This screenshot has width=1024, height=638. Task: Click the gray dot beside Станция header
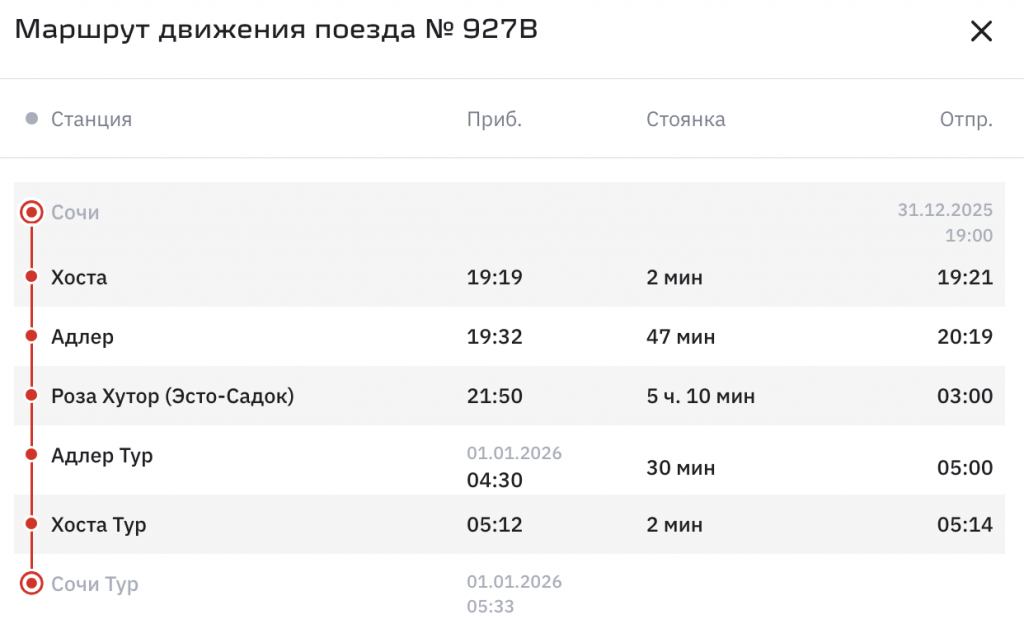[x=31, y=119]
